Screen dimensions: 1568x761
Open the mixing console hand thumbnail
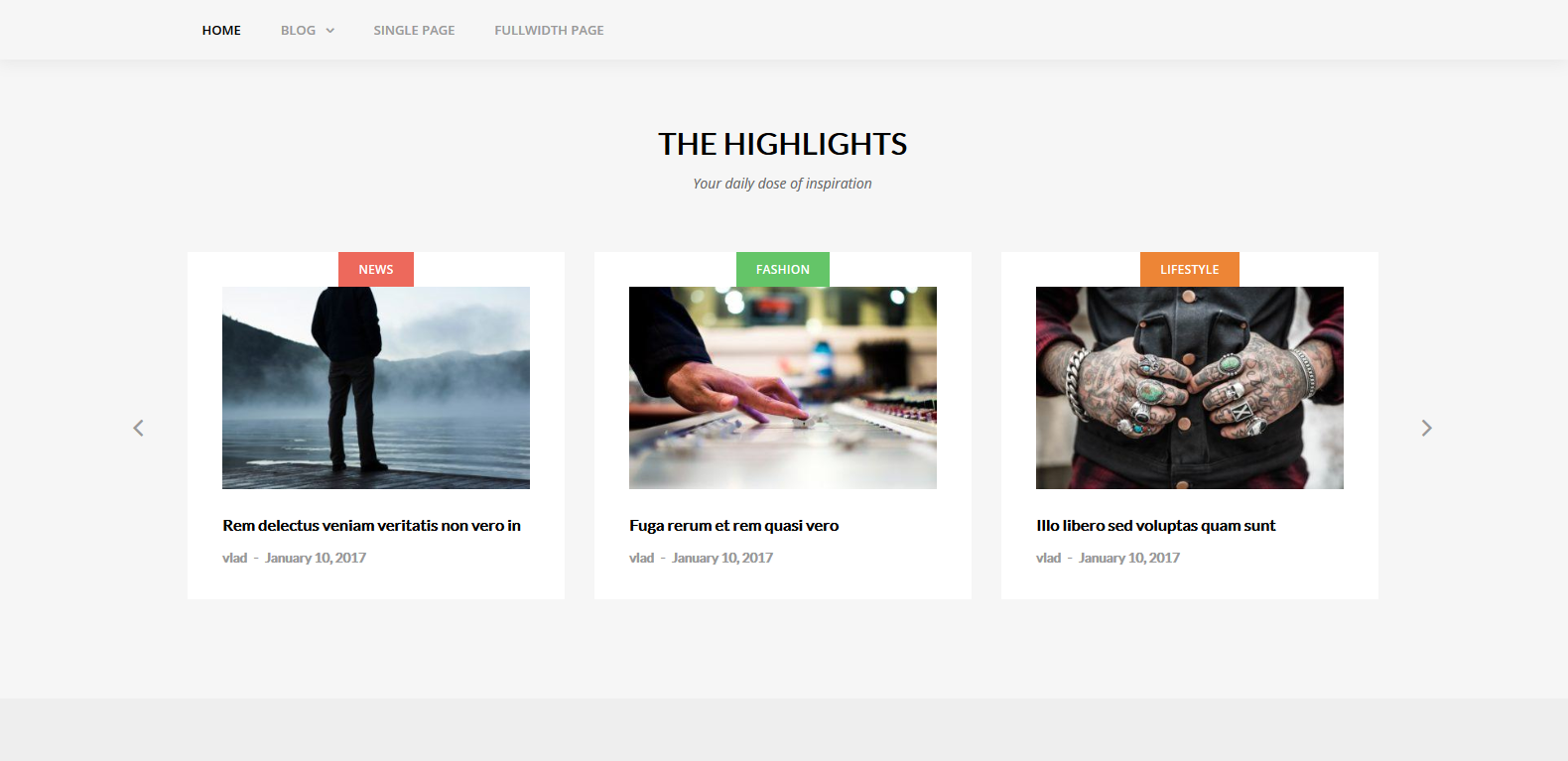click(783, 388)
